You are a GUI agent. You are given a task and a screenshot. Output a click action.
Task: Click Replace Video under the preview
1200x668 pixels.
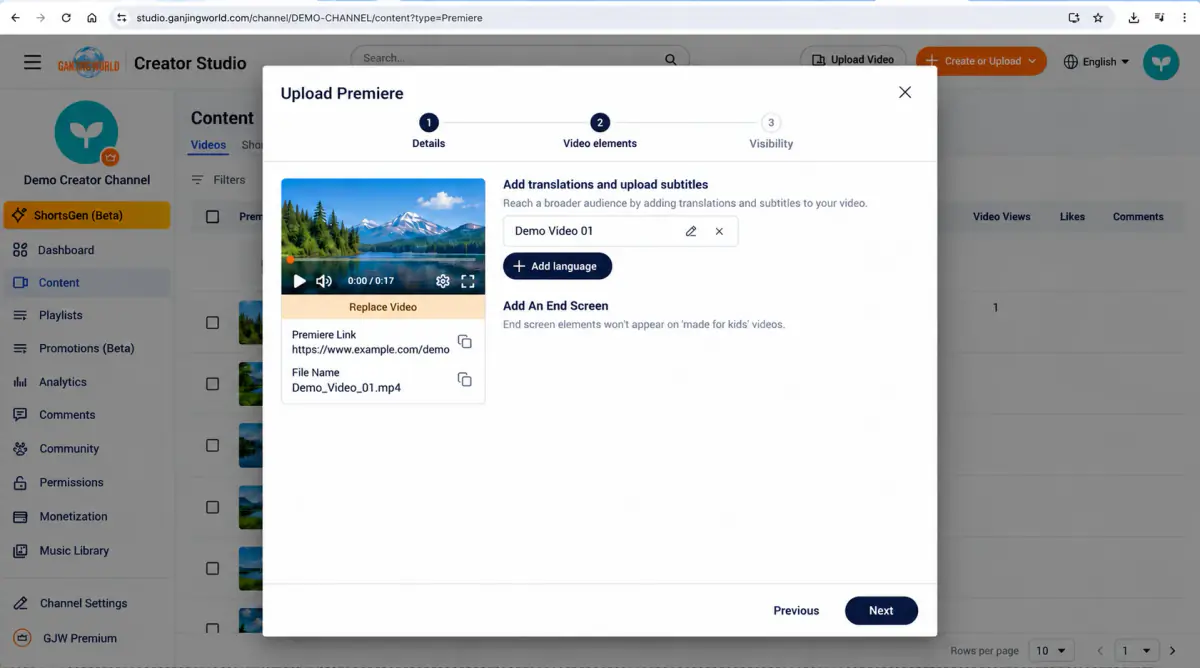point(383,307)
